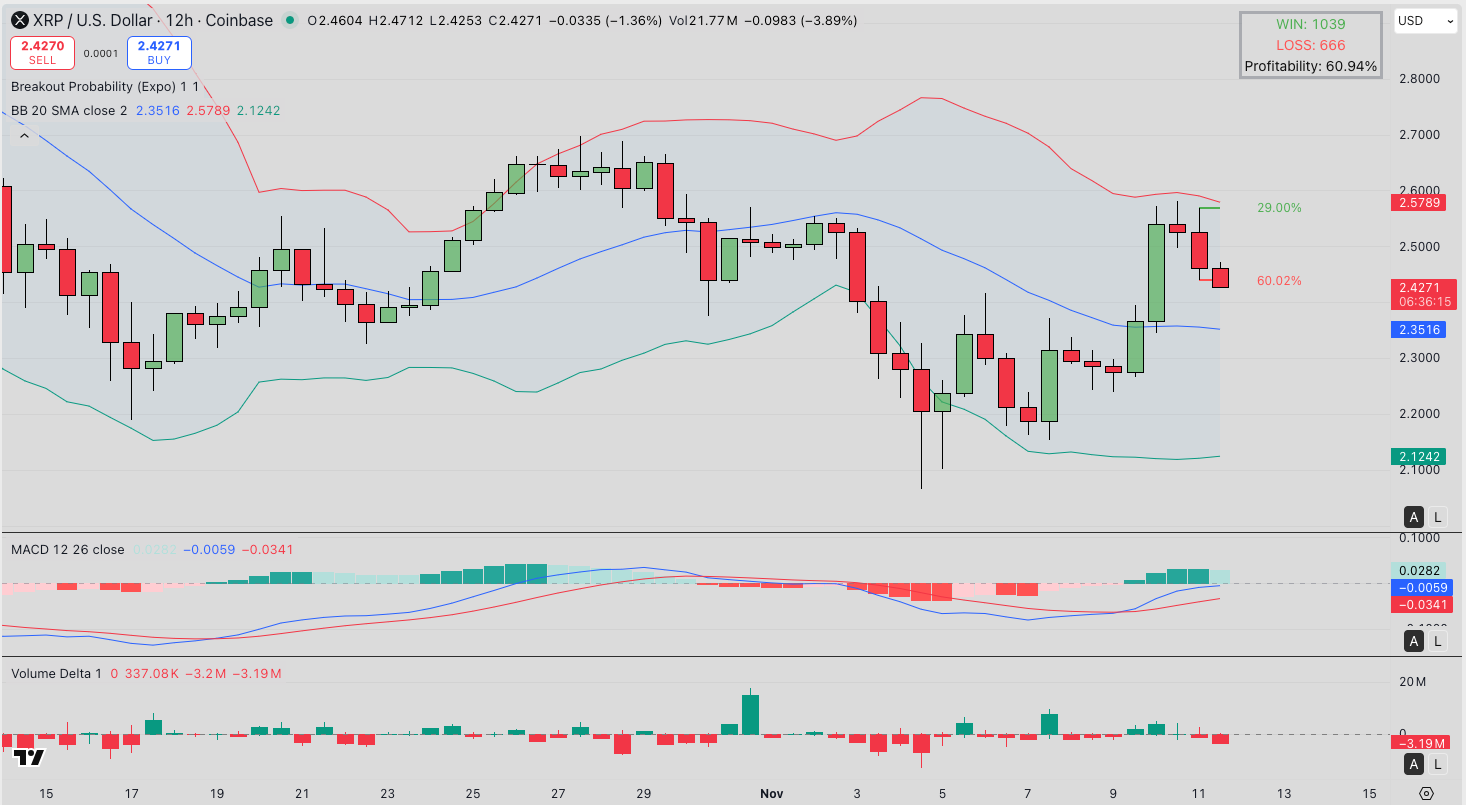
Task: Collapse the indicator legend with chevron
Action: coord(25,136)
